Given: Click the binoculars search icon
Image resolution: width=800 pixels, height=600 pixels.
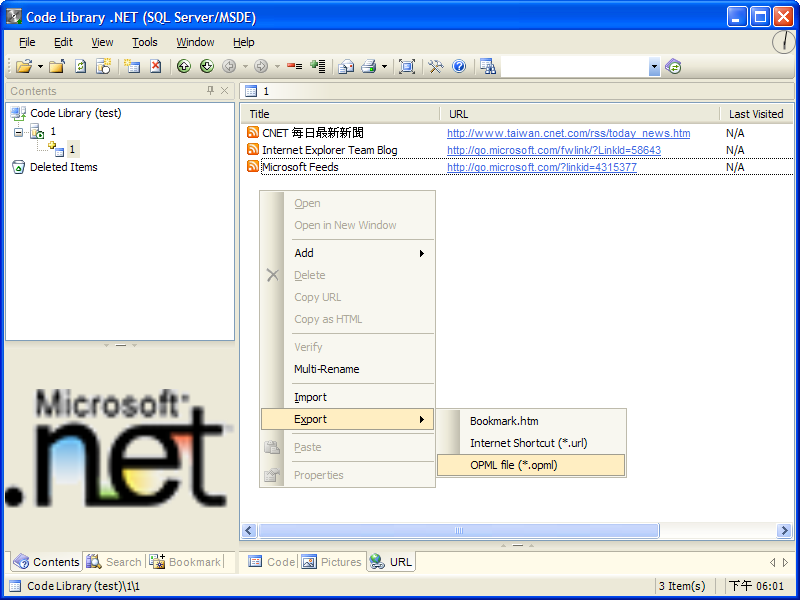Looking at the screenshot, I should pyautogui.click(x=488, y=66).
